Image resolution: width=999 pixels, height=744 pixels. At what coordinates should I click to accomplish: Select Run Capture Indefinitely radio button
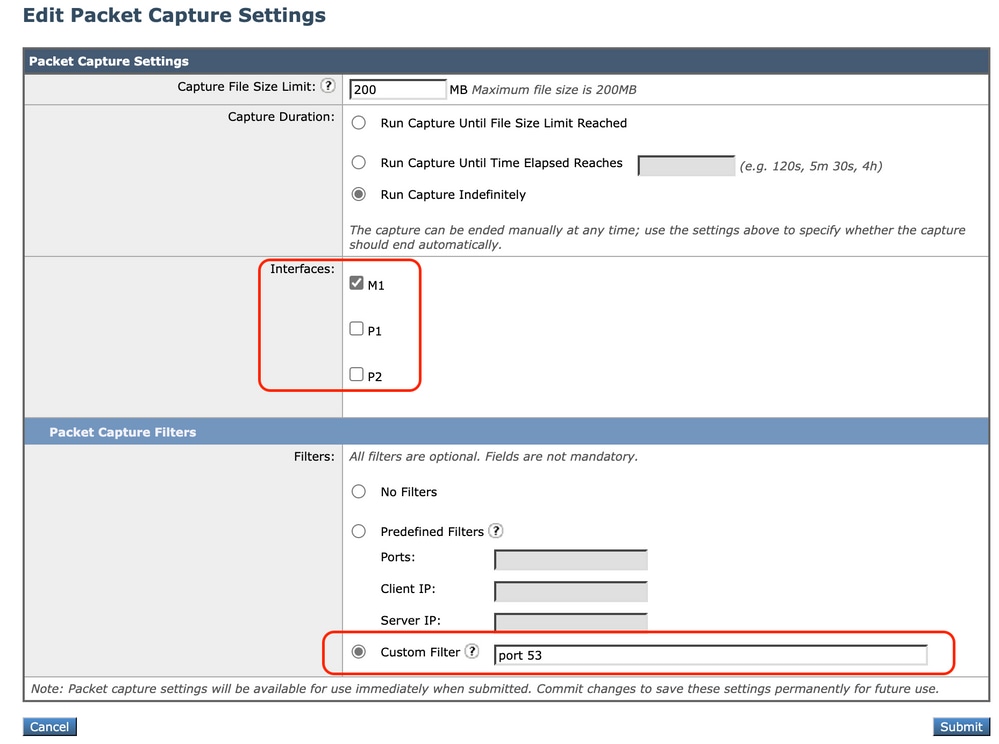359,194
